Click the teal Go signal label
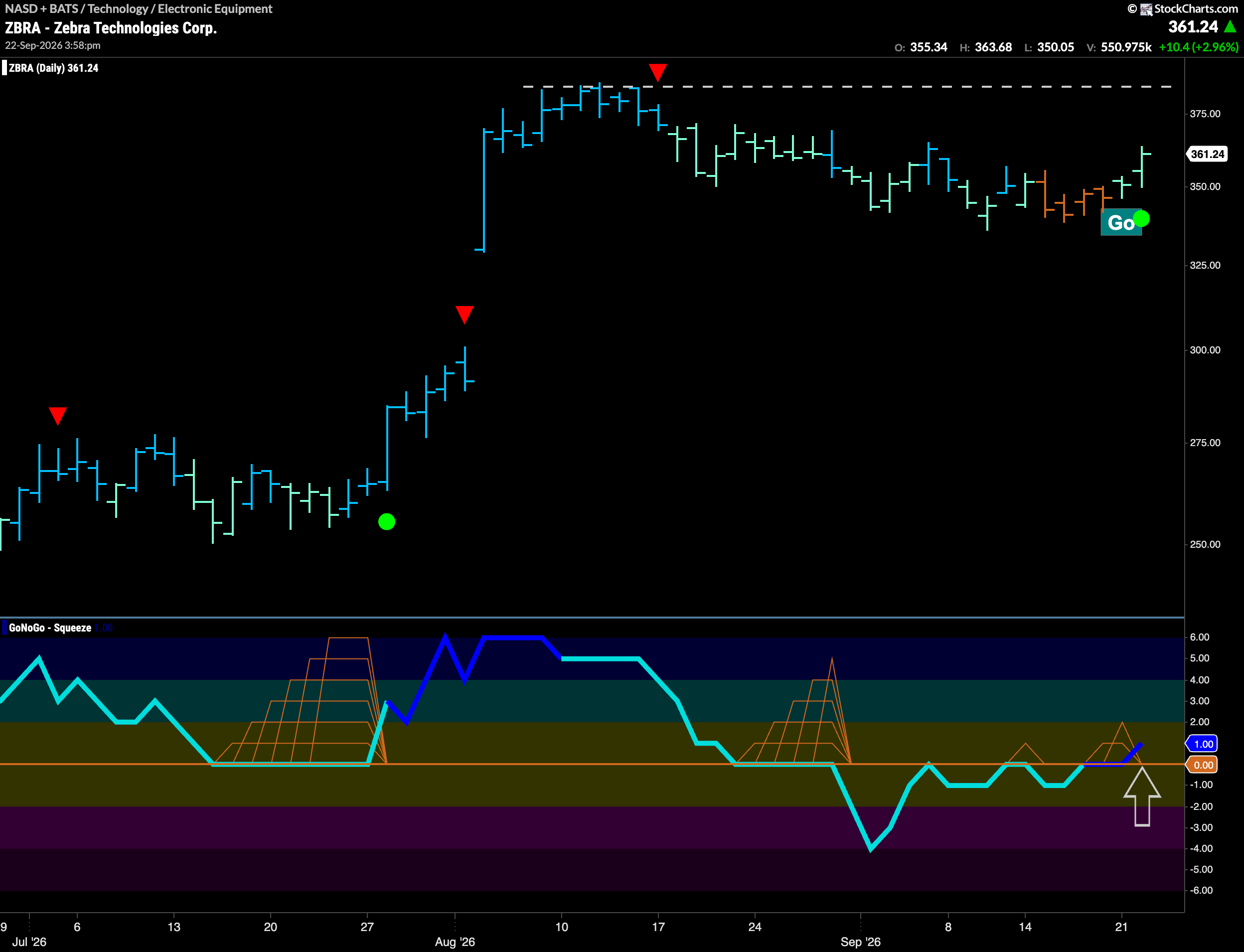The width and height of the screenshot is (1244, 952). coord(1120,223)
